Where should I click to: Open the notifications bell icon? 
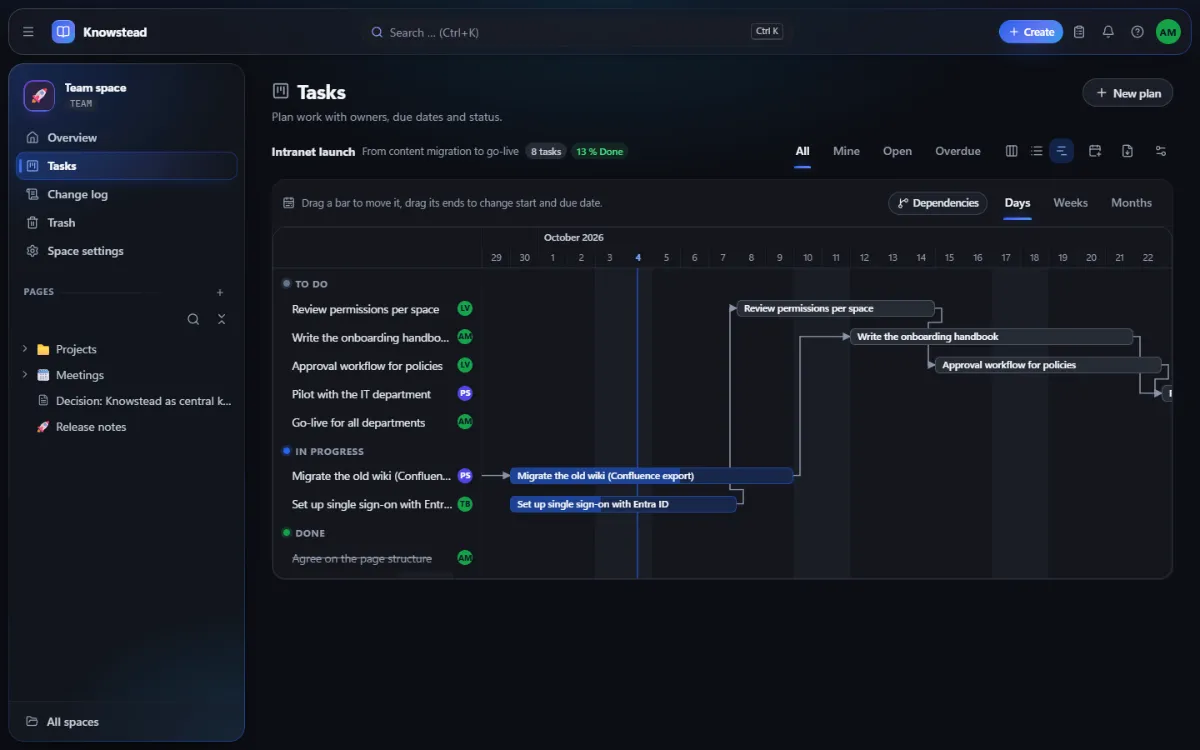(1108, 32)
